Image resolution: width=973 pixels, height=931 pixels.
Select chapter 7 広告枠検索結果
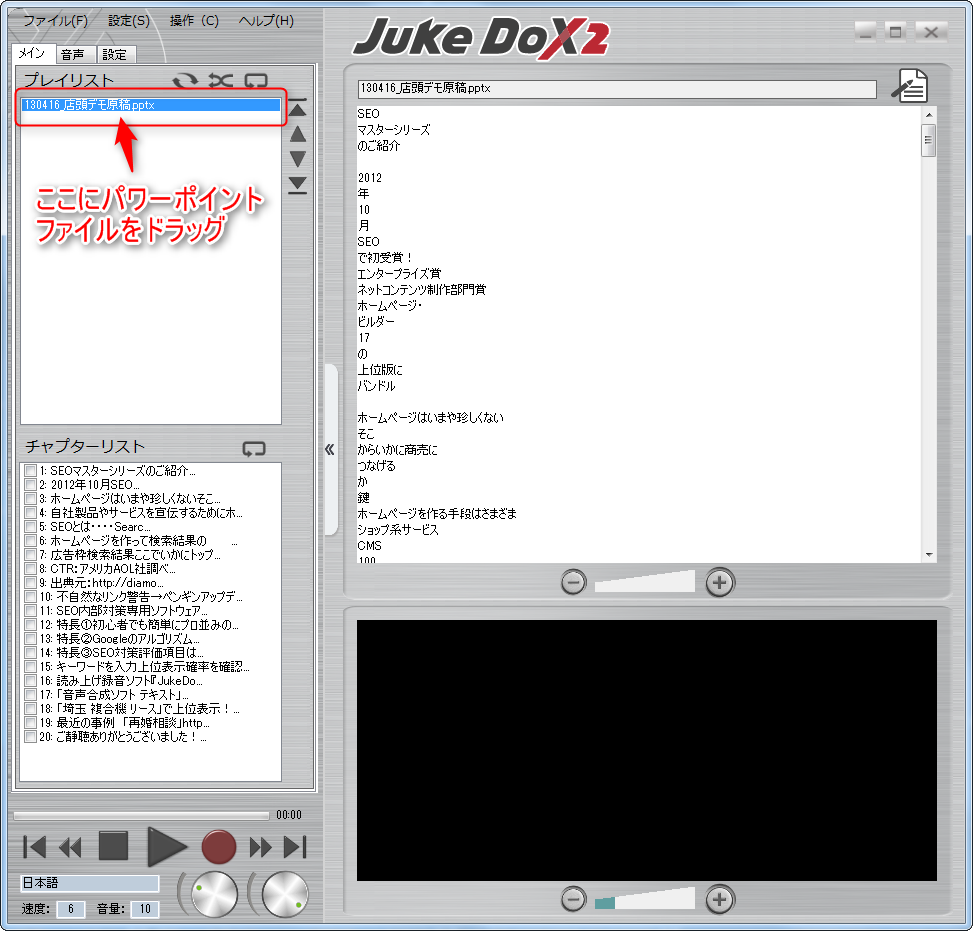tap(130, 554)
